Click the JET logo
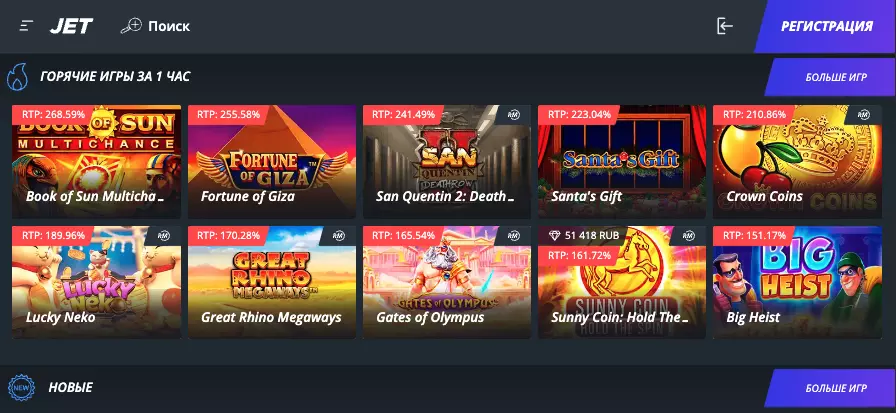The image size is (896, 413). (71, 26)
